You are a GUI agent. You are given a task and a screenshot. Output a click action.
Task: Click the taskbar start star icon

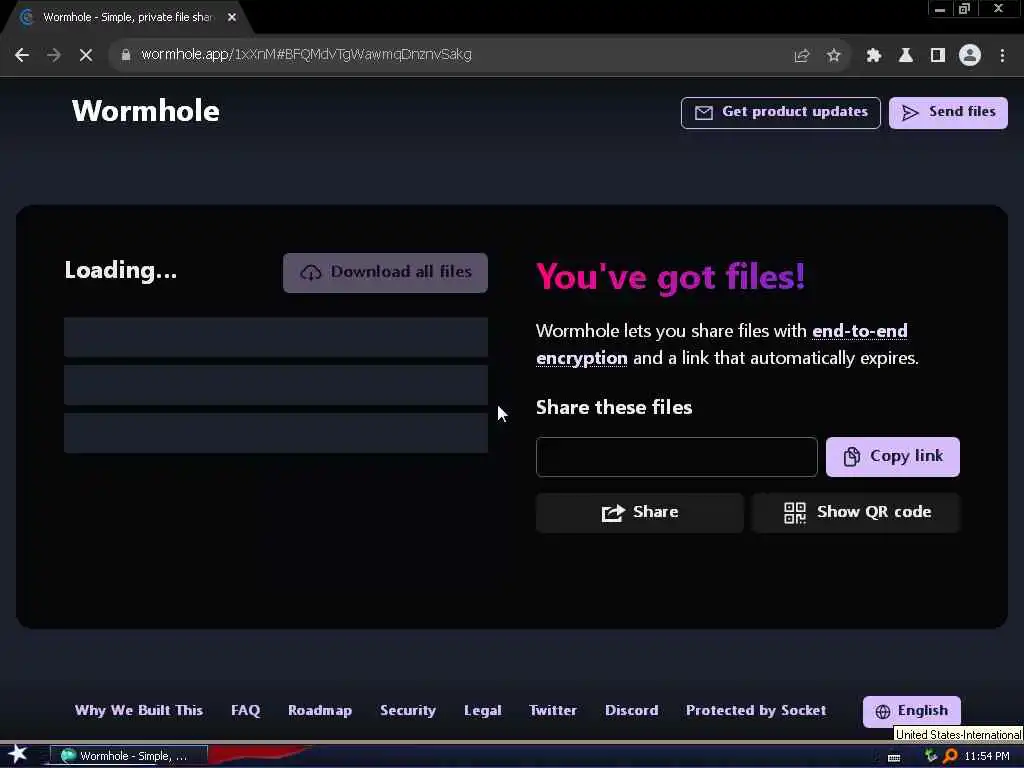[18, 754]
